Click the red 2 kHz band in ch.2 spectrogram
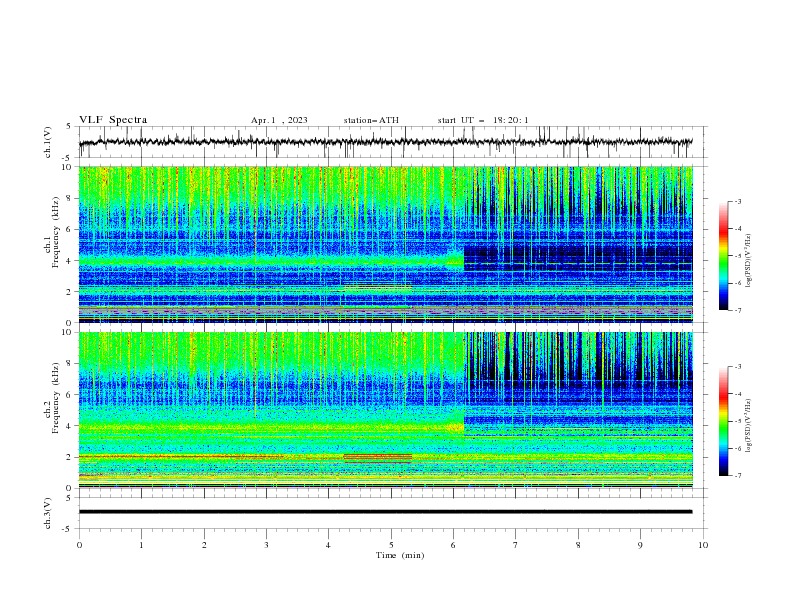This screenshot has width=792, height=612. [x=378, y=457]
